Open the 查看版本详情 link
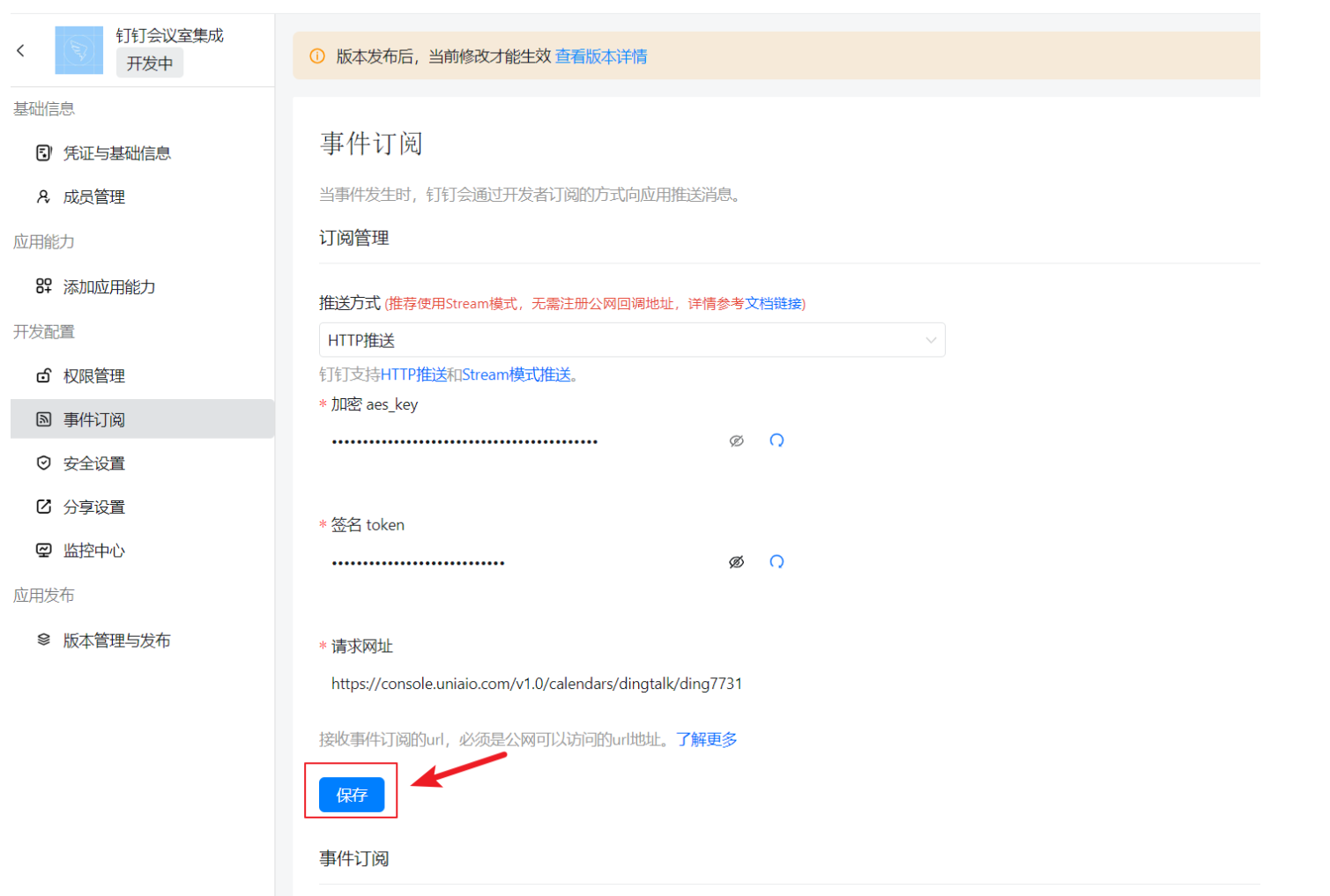This screenshot has width=1330, height=896. [601, 56]
